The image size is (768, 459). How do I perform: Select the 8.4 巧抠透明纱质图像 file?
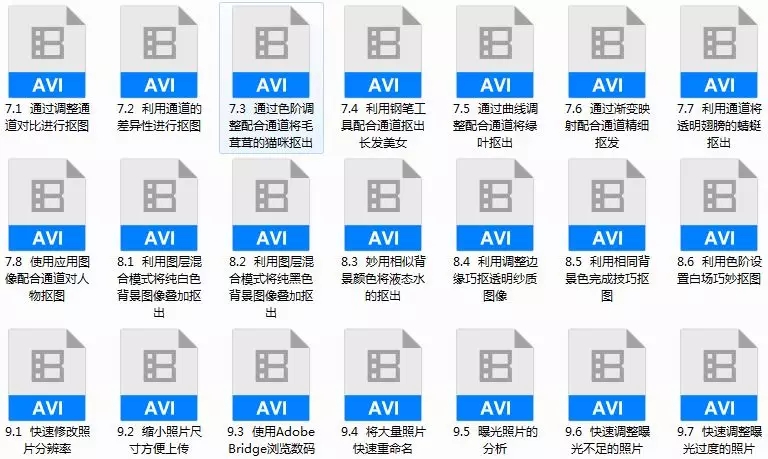click(x=495, y=205)
